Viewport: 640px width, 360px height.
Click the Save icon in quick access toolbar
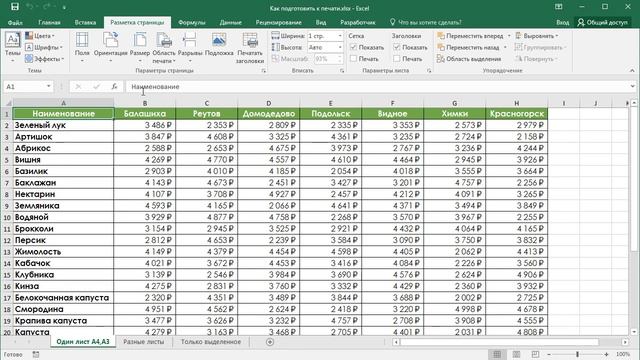(15, 7)
